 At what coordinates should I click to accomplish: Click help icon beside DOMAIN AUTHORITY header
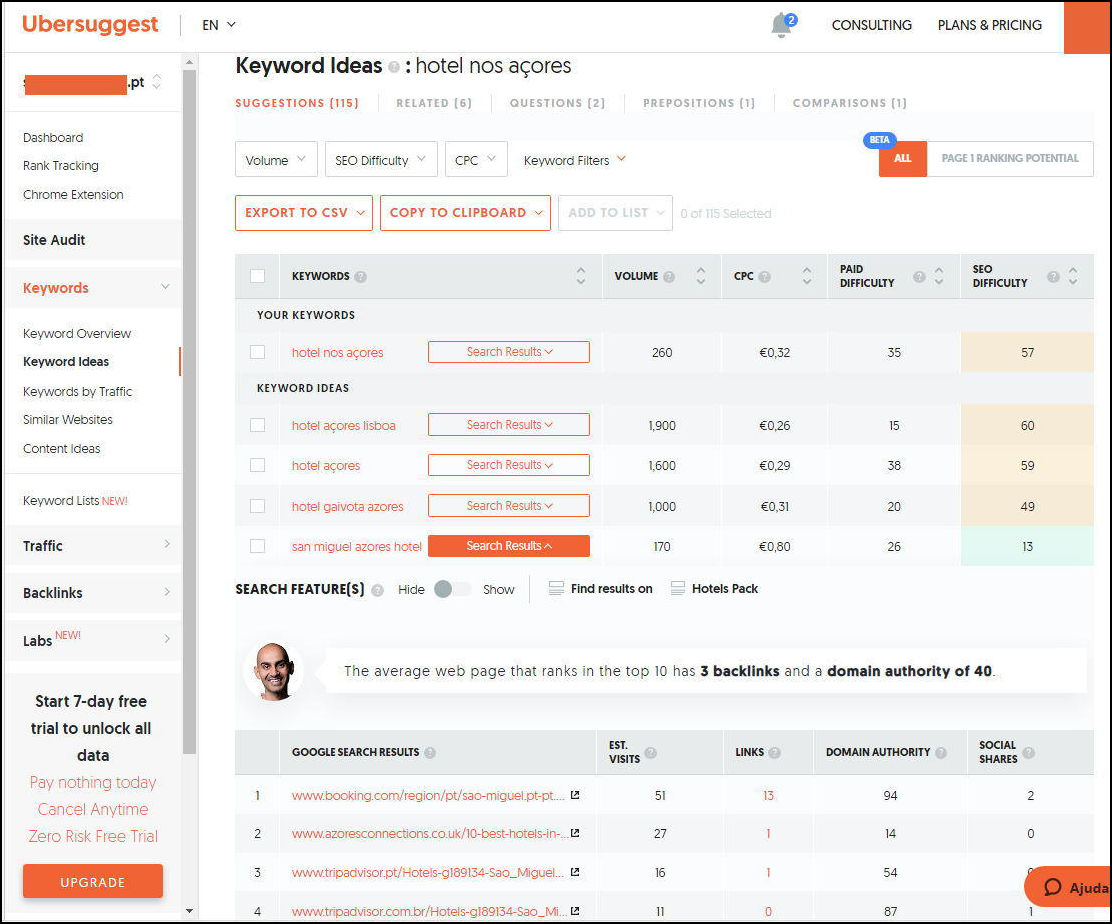tap(940, 752)
